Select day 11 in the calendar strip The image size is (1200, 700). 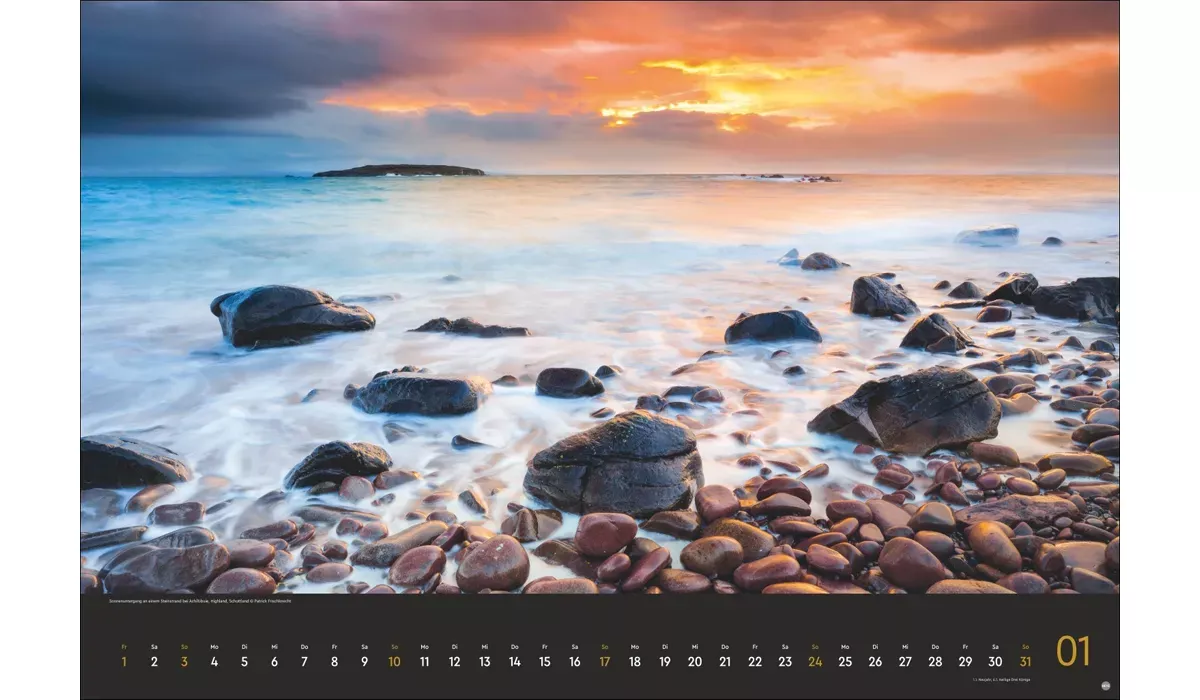(x=424, y=656)
